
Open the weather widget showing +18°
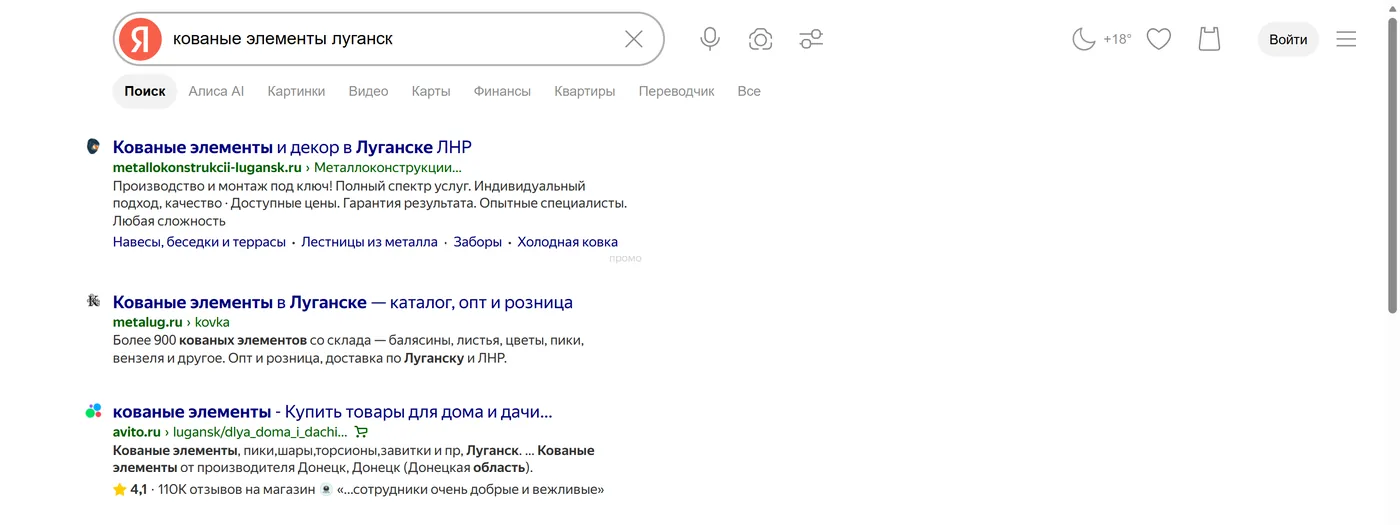(x=1102, y=39)
